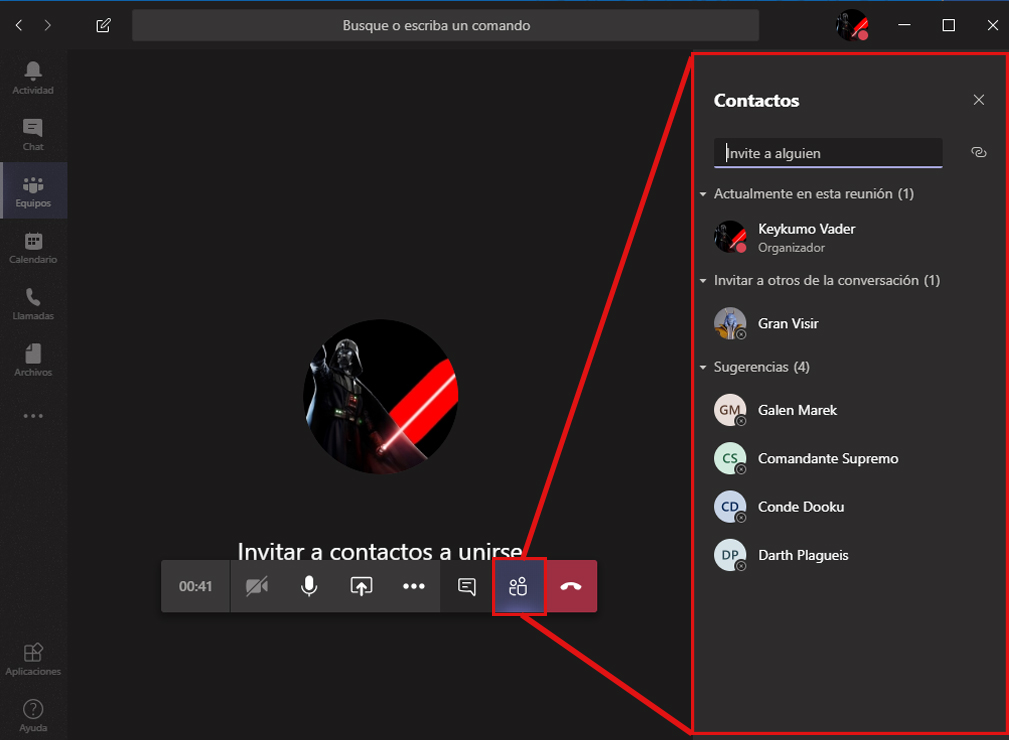Mute the microphone
The width and height of the screenshot is (1009, 740).
308,586
